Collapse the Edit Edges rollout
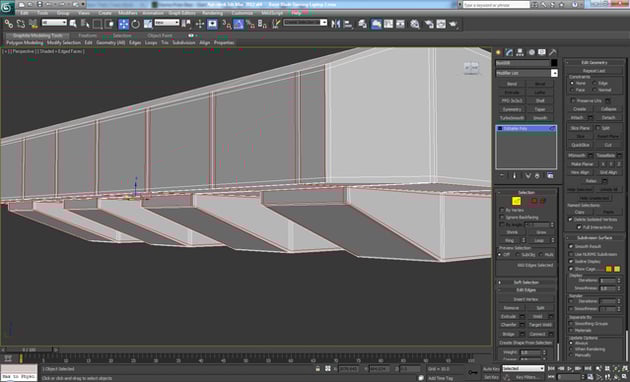Viewport: 630px width, 382px height. (526, 290)
